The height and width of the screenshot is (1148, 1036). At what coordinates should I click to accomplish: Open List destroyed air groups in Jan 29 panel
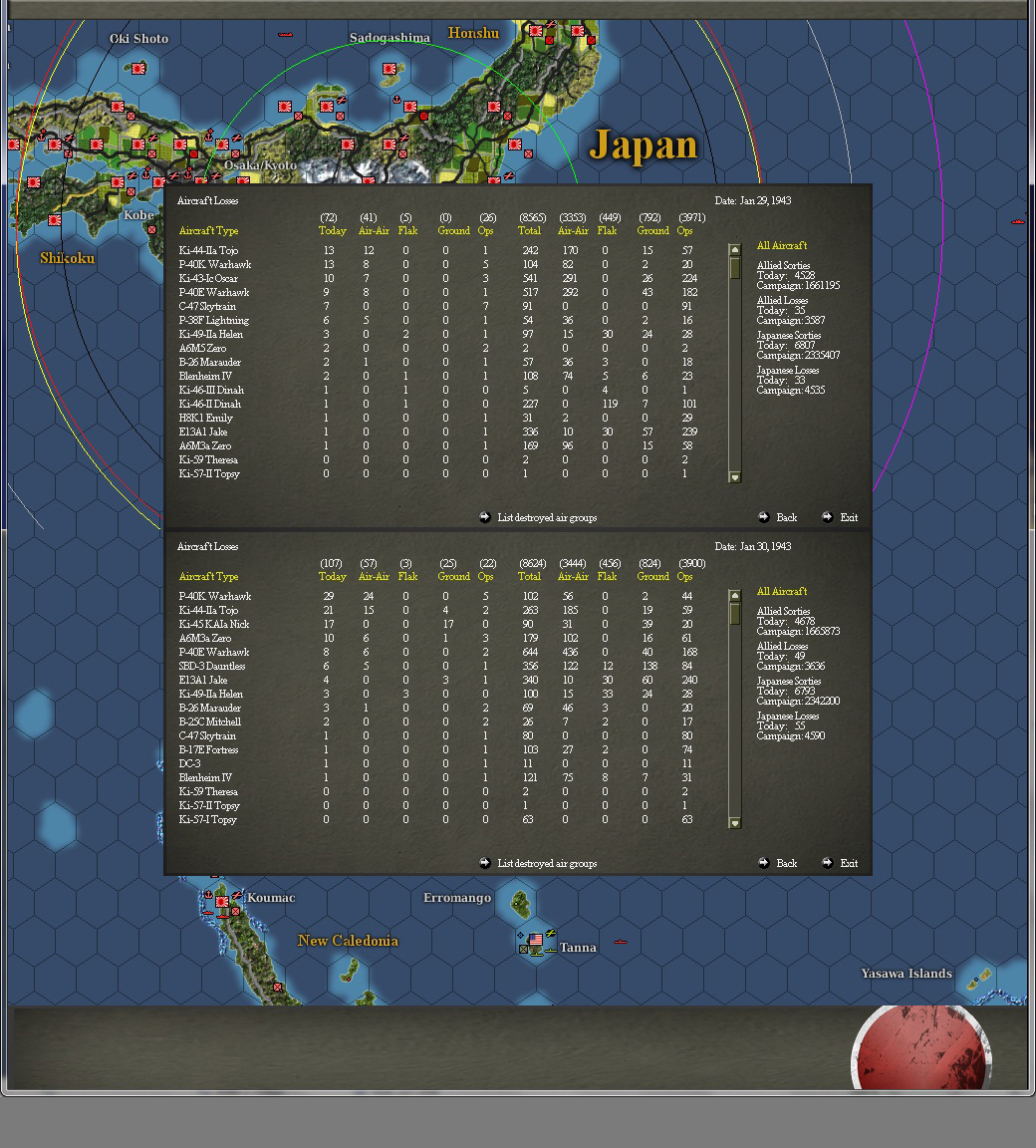click(547, 517)
